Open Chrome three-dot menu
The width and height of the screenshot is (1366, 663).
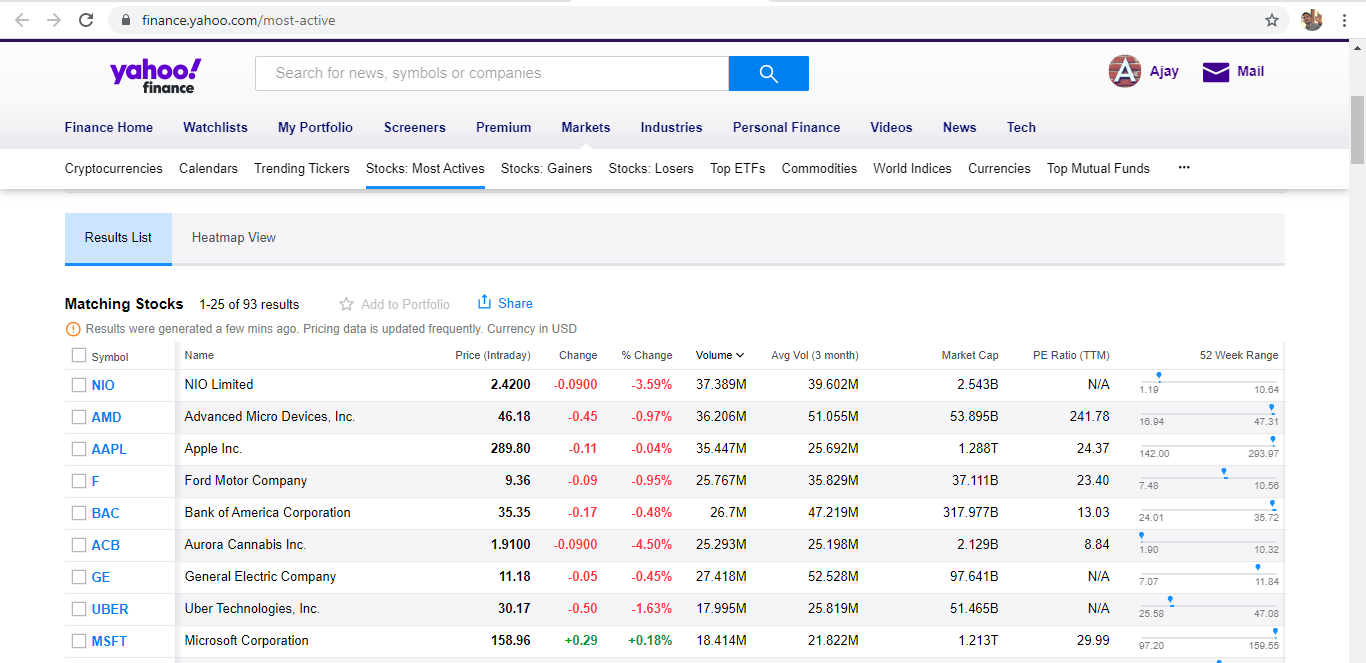pyautogui.click(x=1345, y=20)
